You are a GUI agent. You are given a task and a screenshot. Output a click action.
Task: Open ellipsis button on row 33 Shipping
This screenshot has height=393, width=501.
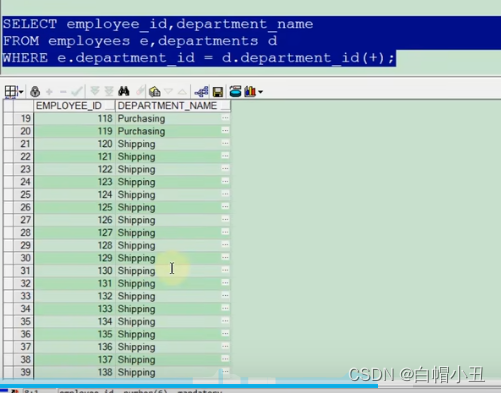click(225, 296)
